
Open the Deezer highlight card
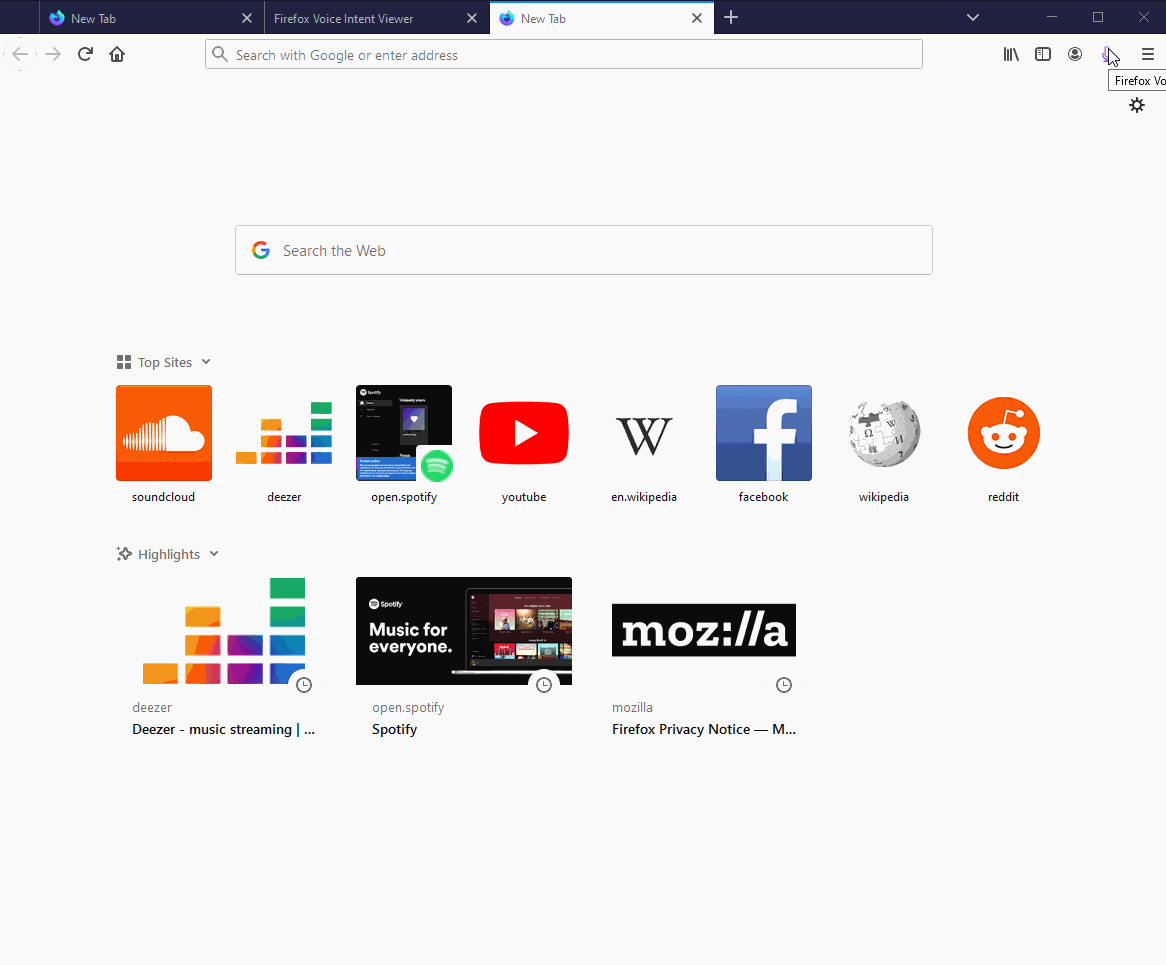(224, 658)
